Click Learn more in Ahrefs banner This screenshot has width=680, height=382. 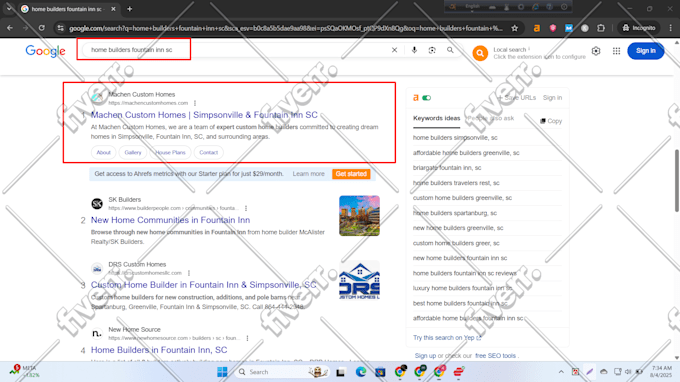(308, 174)
